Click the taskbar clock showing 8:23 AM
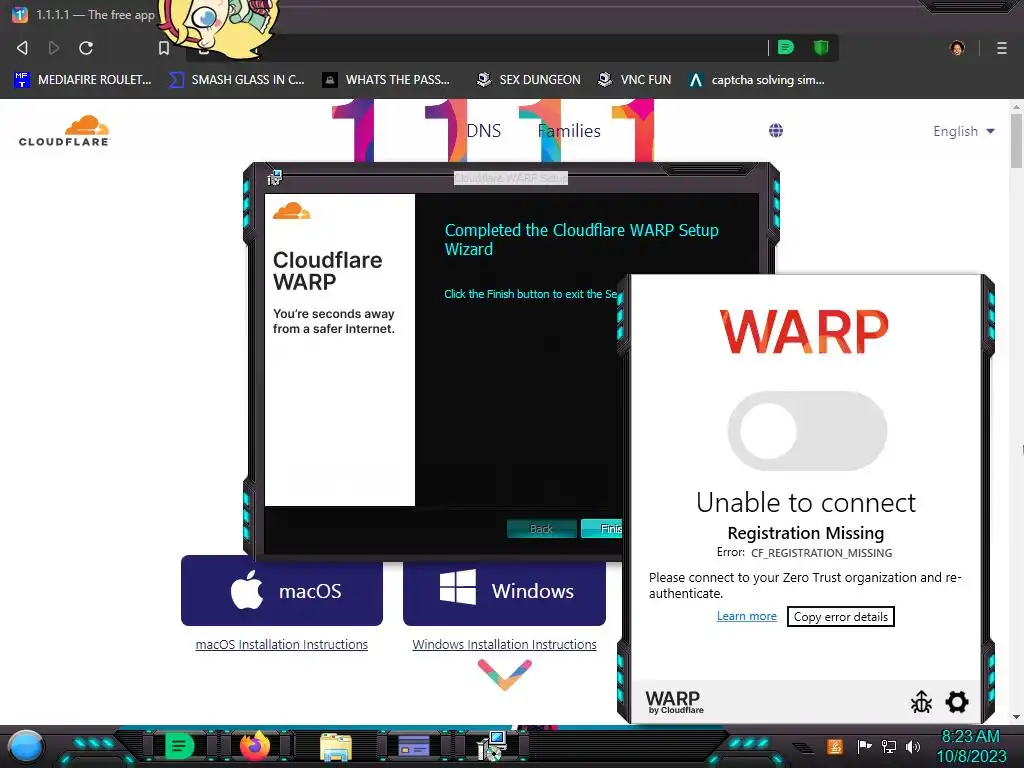Viewport: 1024px width, 768px height. [x=972, y=746]
